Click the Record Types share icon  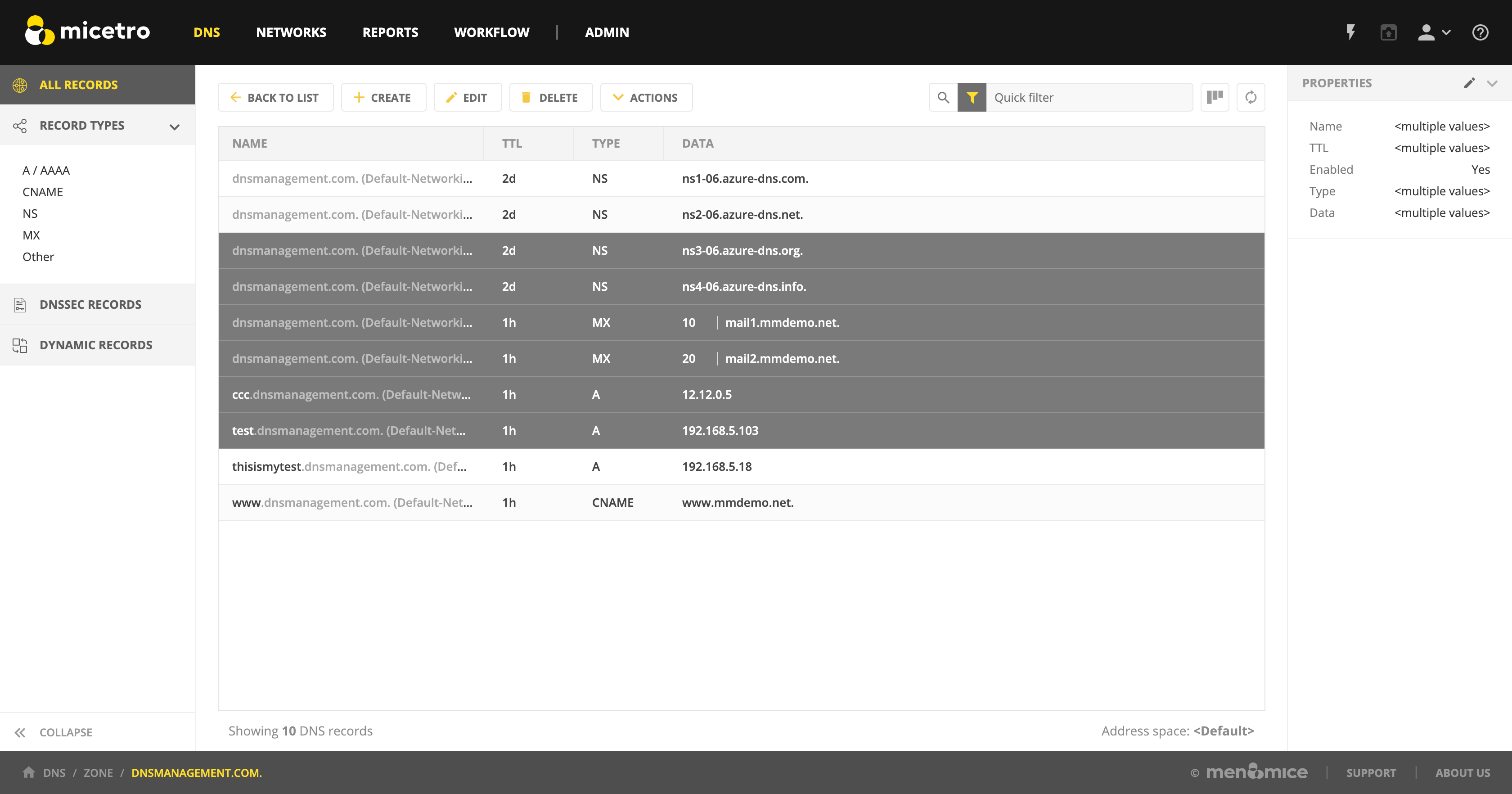click(x=20, y=126)
